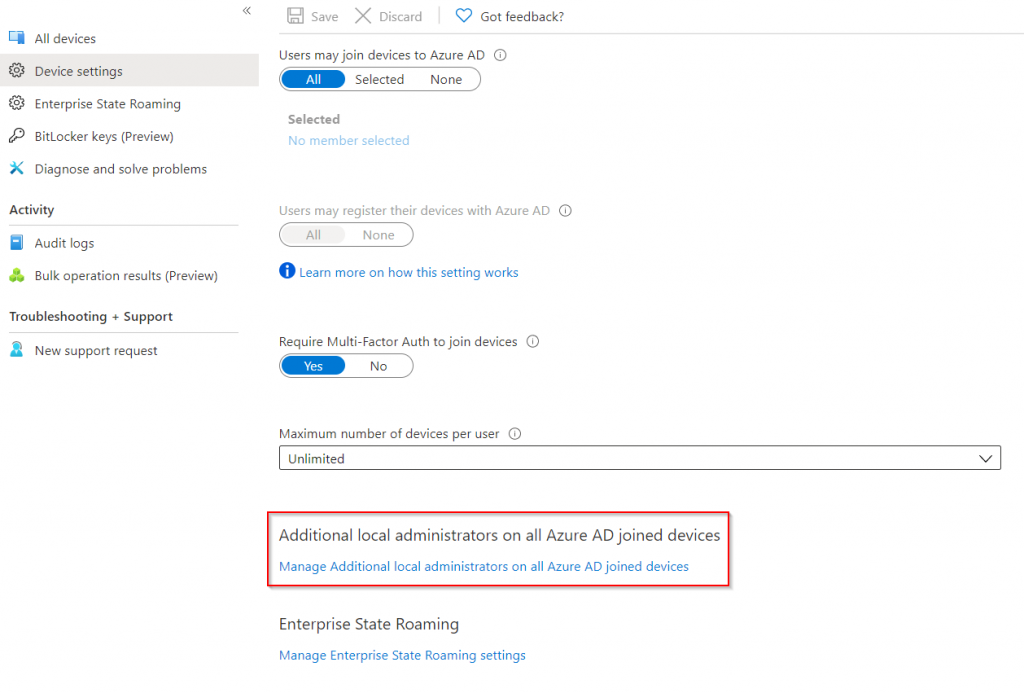Click the Discard button label

pyautogui.click(x=400, y=16)
